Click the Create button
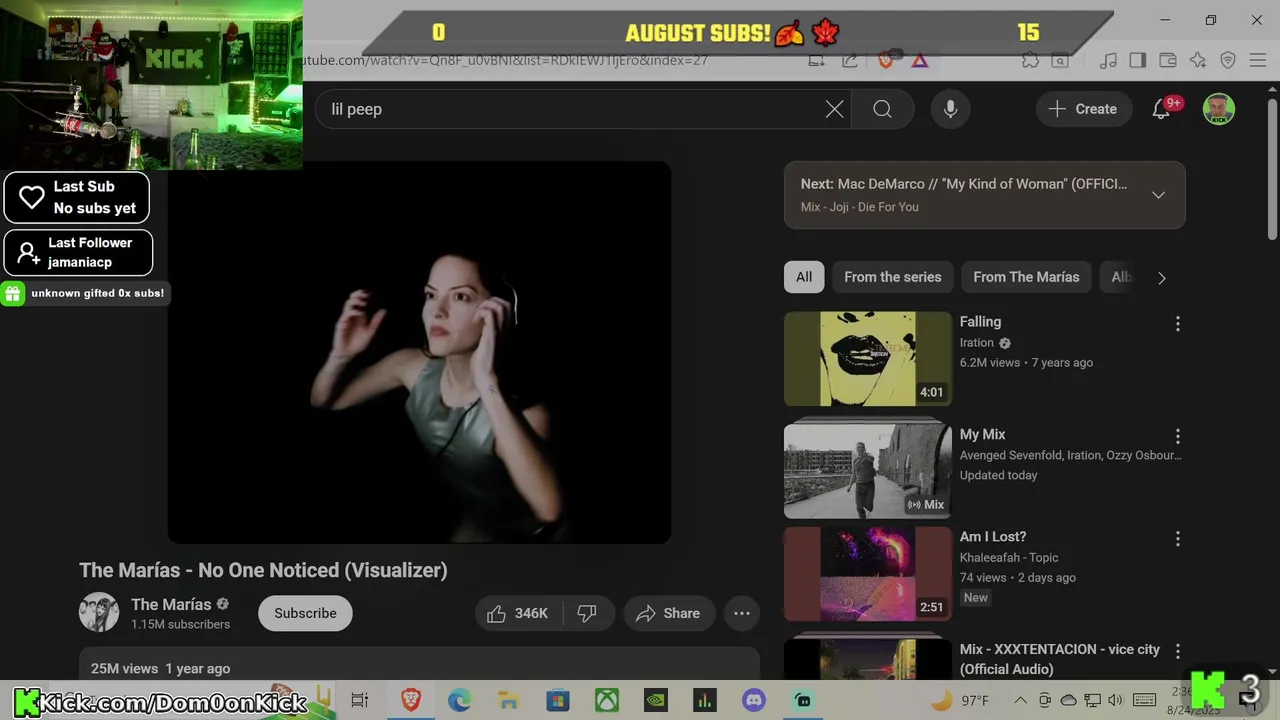This screenshot has width=1280, height=720. pyautogui.click(x=1083, y=109)
